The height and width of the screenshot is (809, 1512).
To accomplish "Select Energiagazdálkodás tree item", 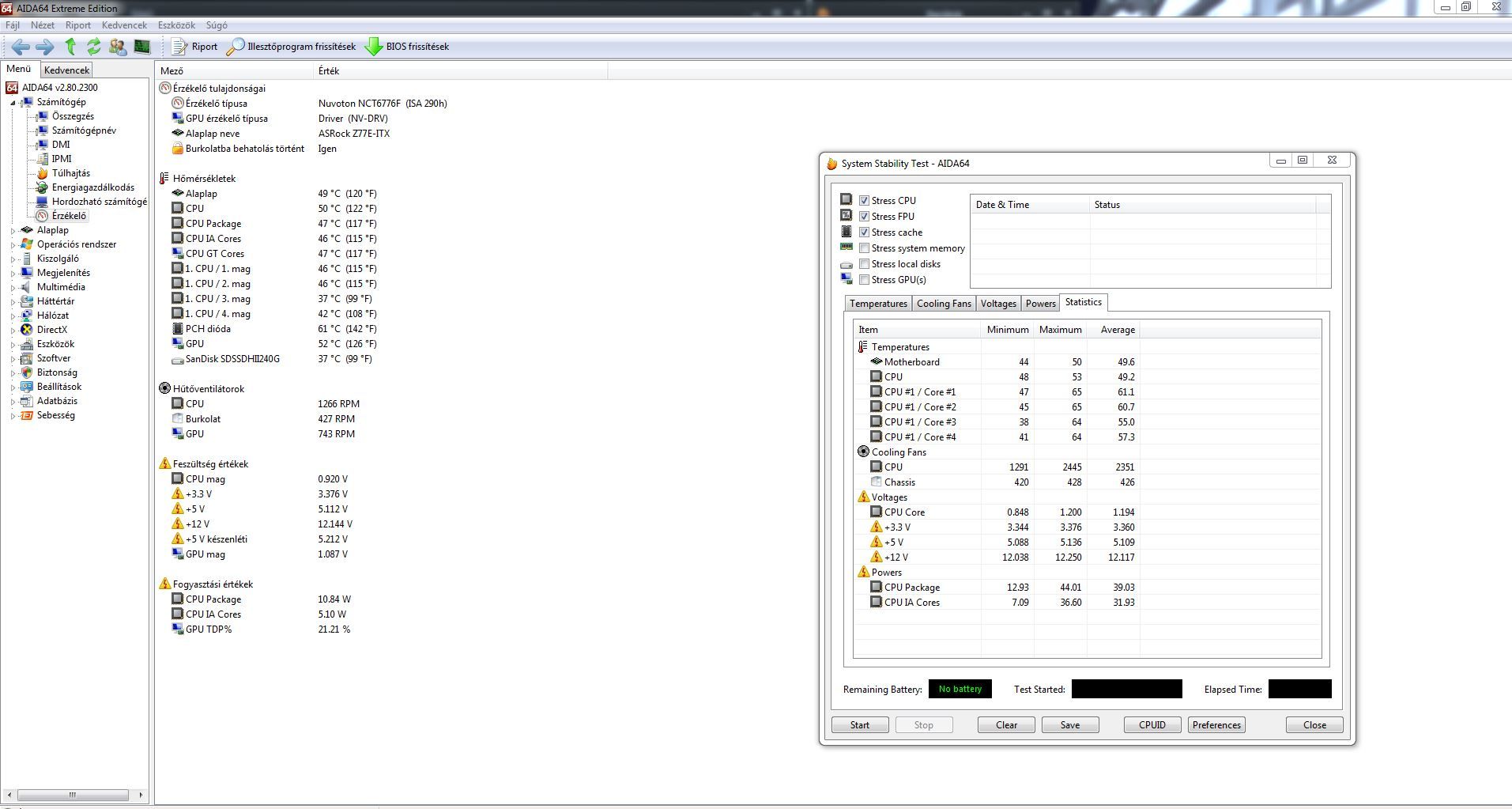I will coord(93,187).
